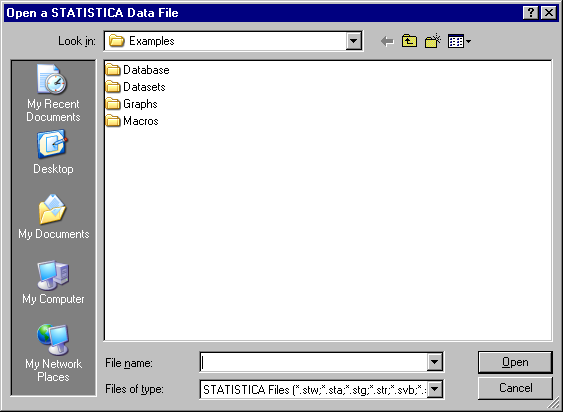Open My Network Places
This screenshot has width=563, height=412.
tap(53, 353)
